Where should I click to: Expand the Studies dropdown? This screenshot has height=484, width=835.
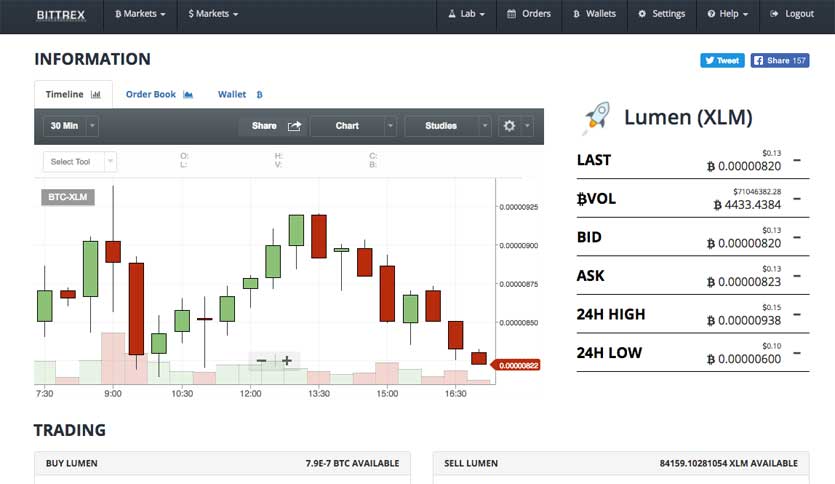[448, 126]
